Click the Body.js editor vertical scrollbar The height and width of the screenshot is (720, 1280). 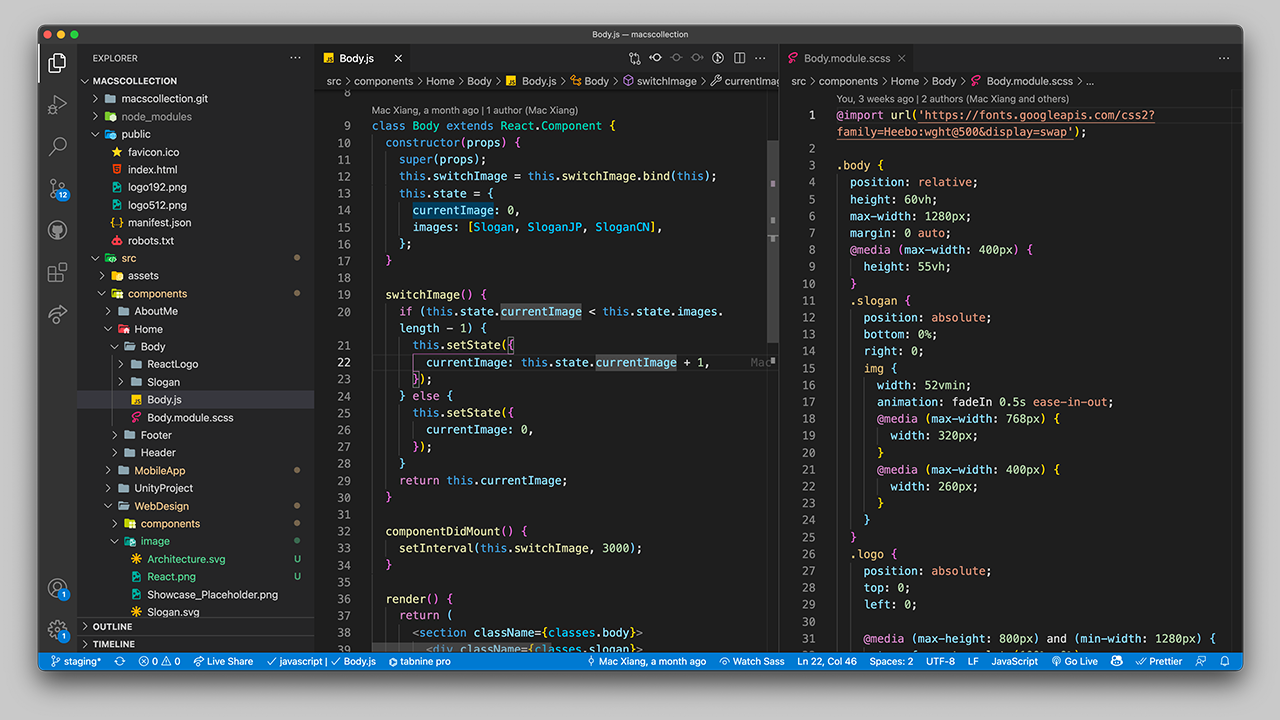click(x=773, y=240)
